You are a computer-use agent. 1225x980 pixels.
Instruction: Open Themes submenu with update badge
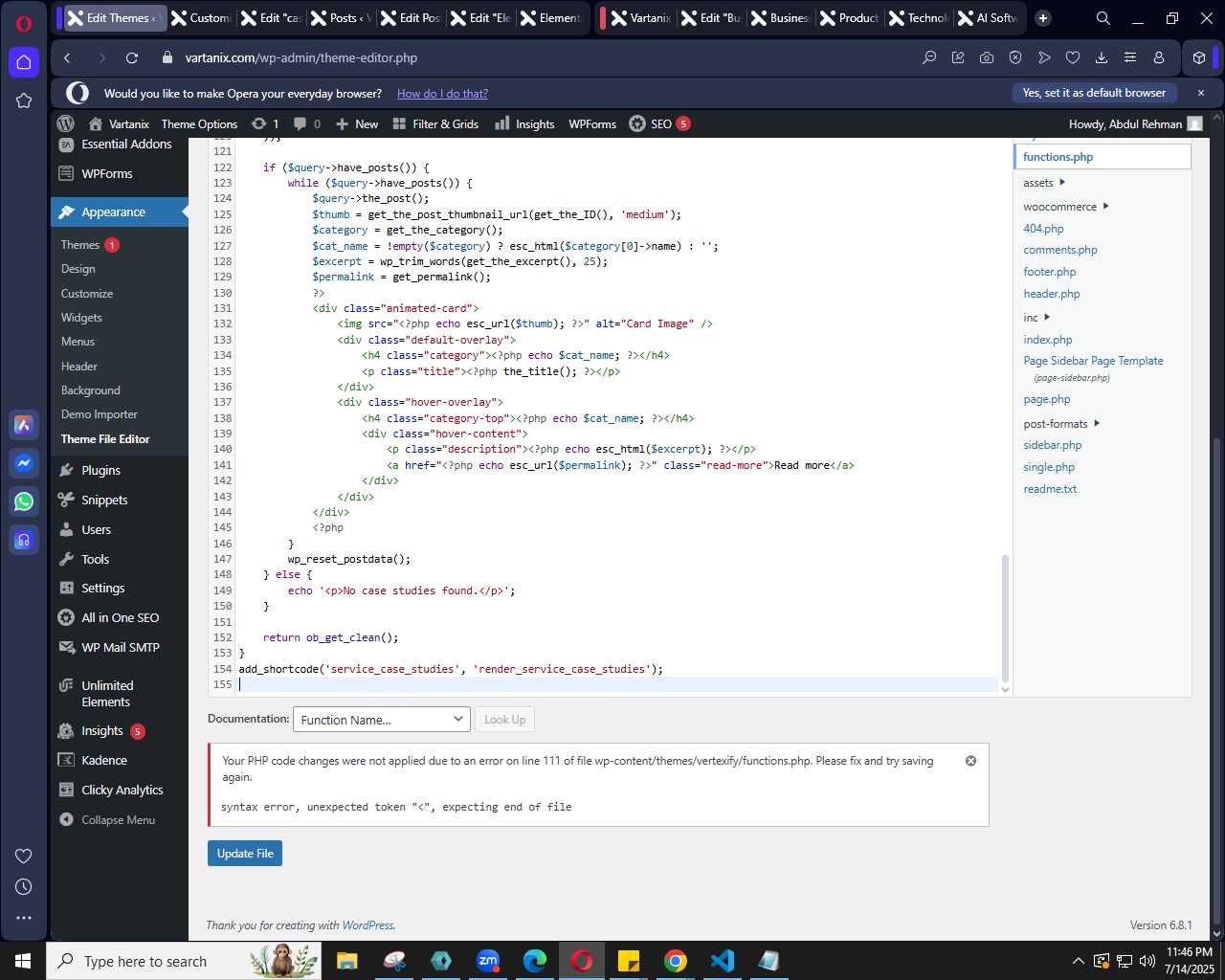pos(89,245)
